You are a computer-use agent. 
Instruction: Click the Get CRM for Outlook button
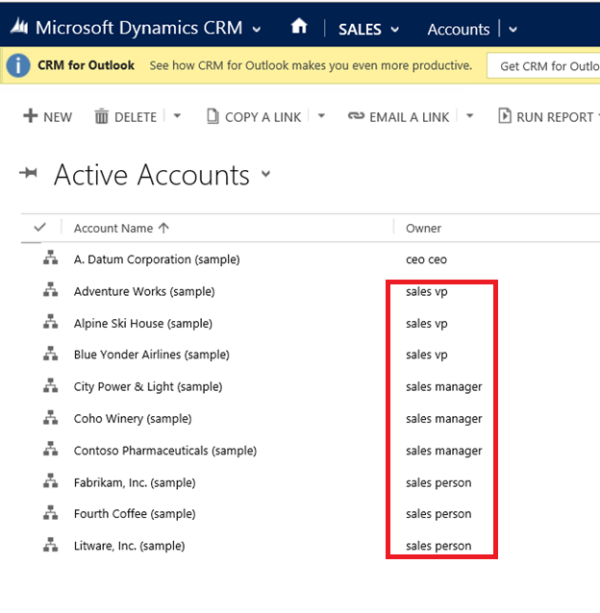tap(544, 66)
